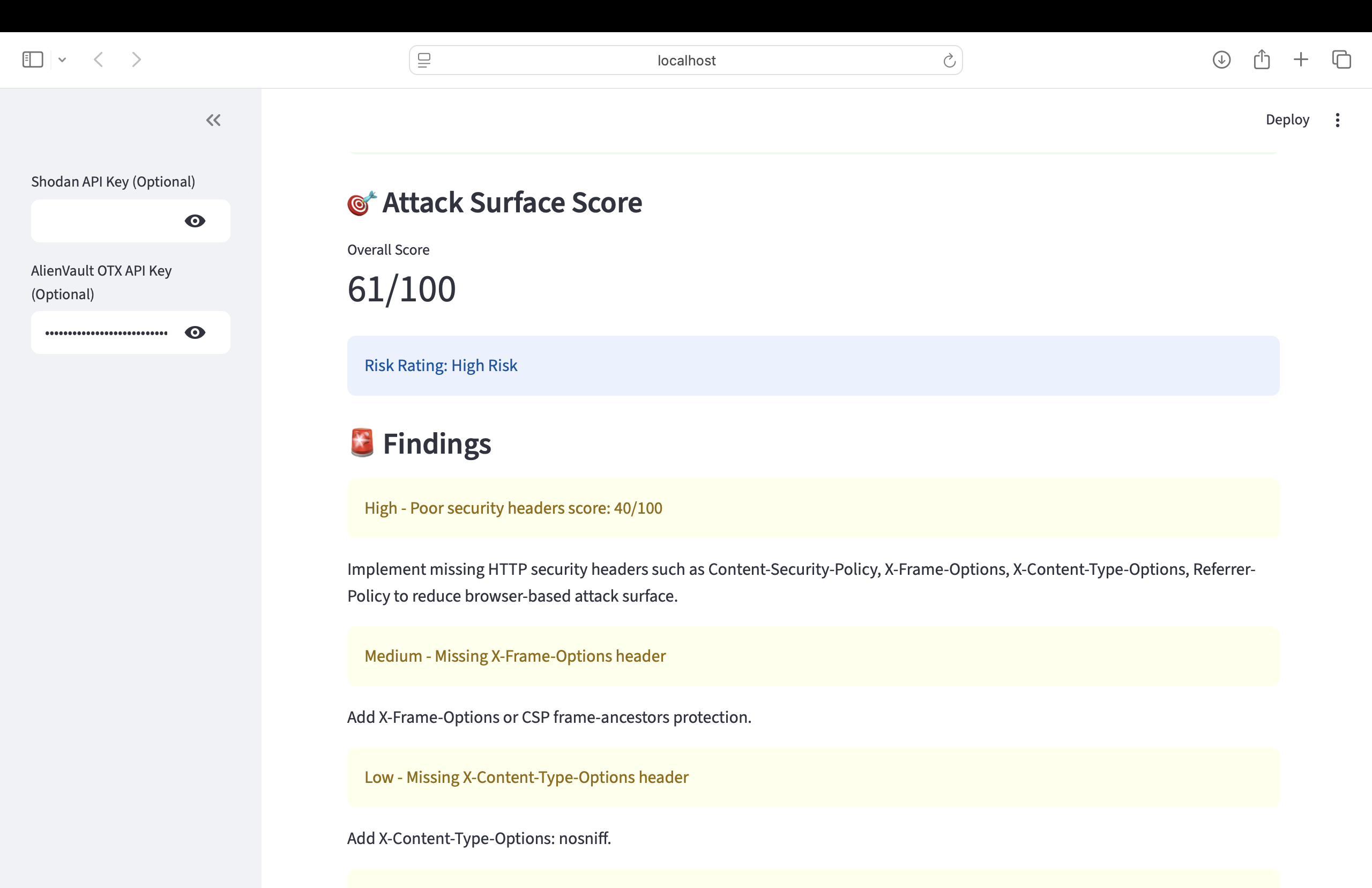Collapse the Streamlit sidebar with double chevron
This screenshot has height=888, width=1372.
213,120
